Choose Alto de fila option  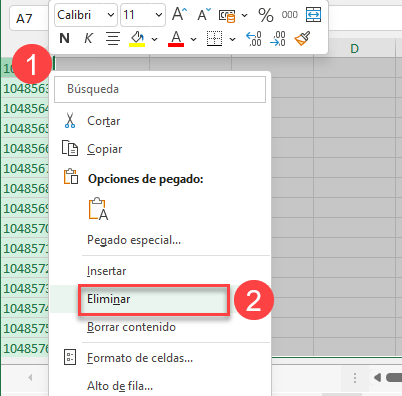pyautogui.click(x=120, y=386)
